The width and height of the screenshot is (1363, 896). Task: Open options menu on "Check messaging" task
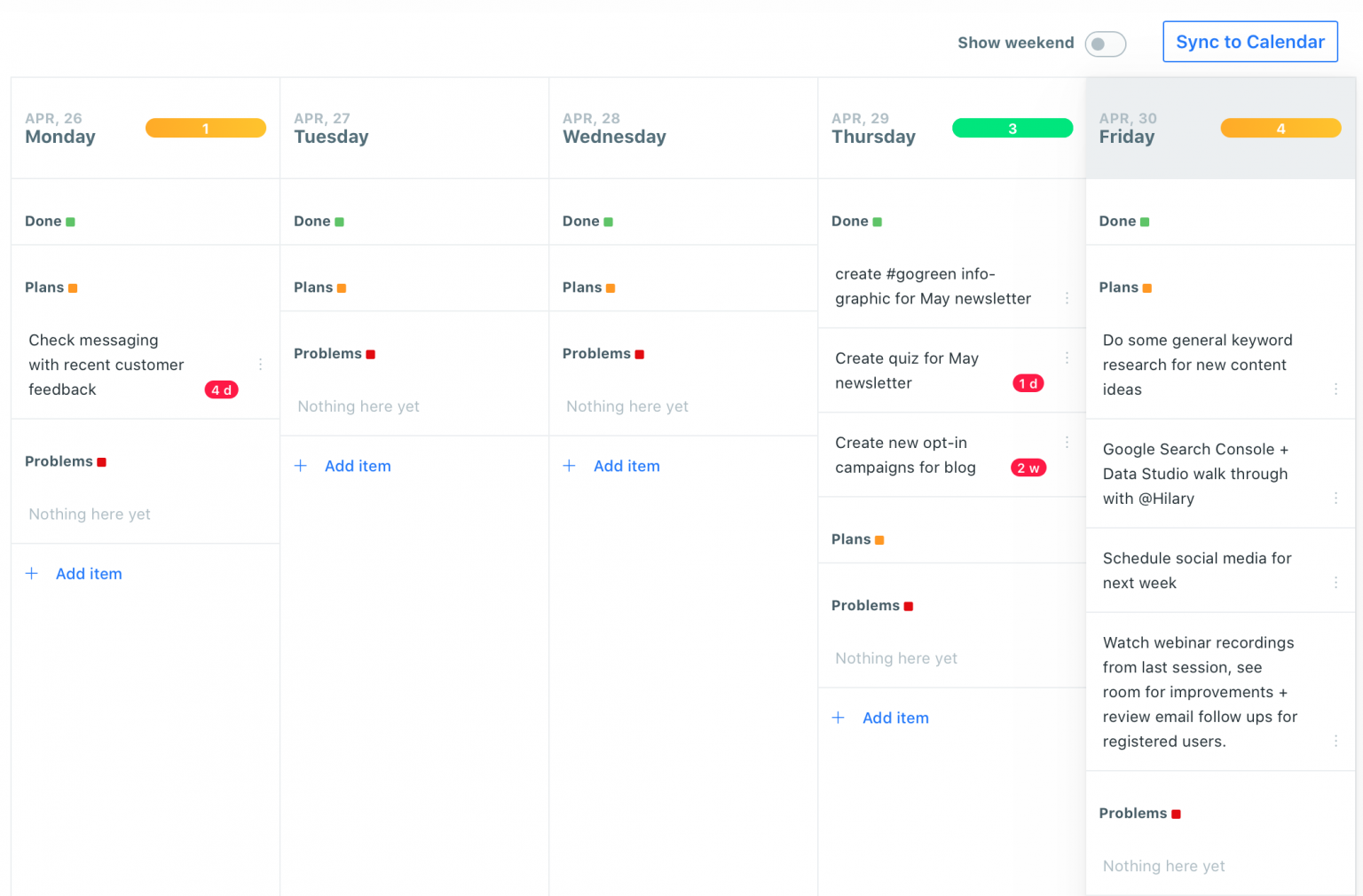point(260,364)
